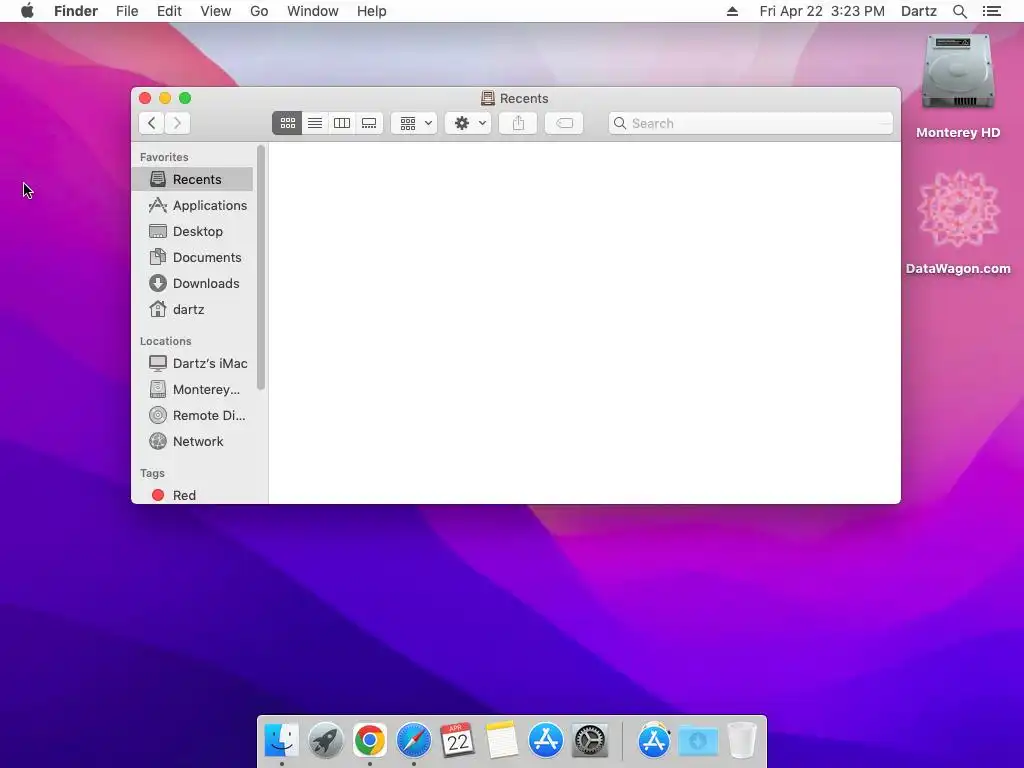
Task: Select the Red tag in sidebar
Action: [192, 495]
